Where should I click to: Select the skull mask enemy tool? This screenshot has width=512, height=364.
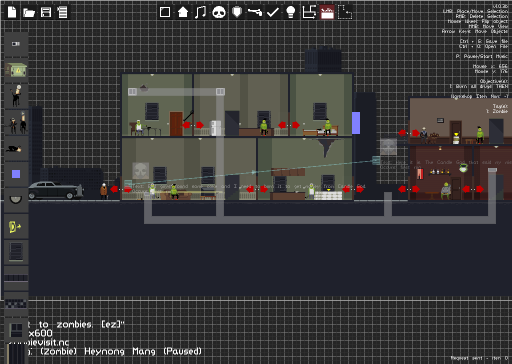tap(219, 12)
